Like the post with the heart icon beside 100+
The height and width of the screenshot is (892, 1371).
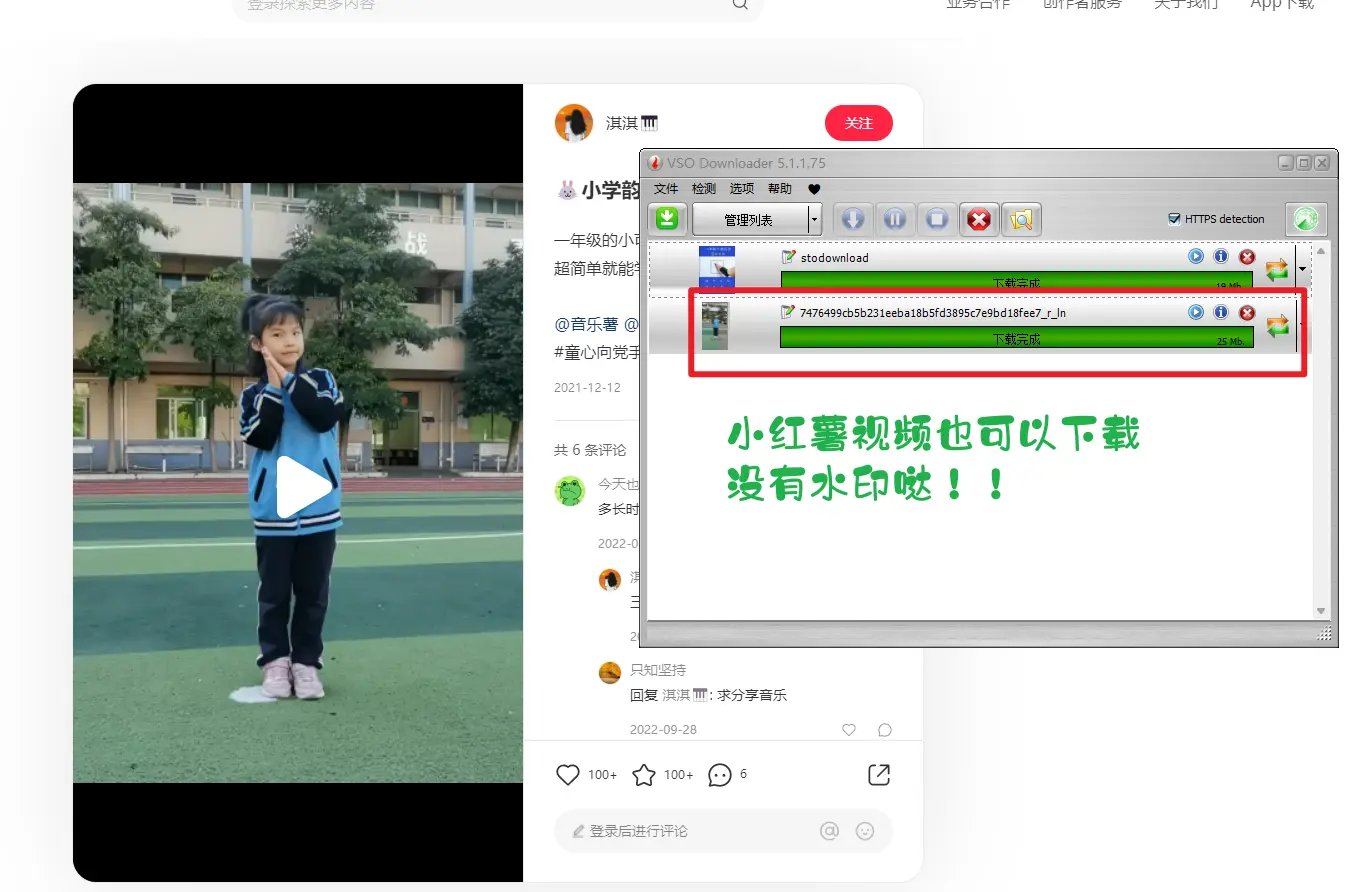coord(568,775)
